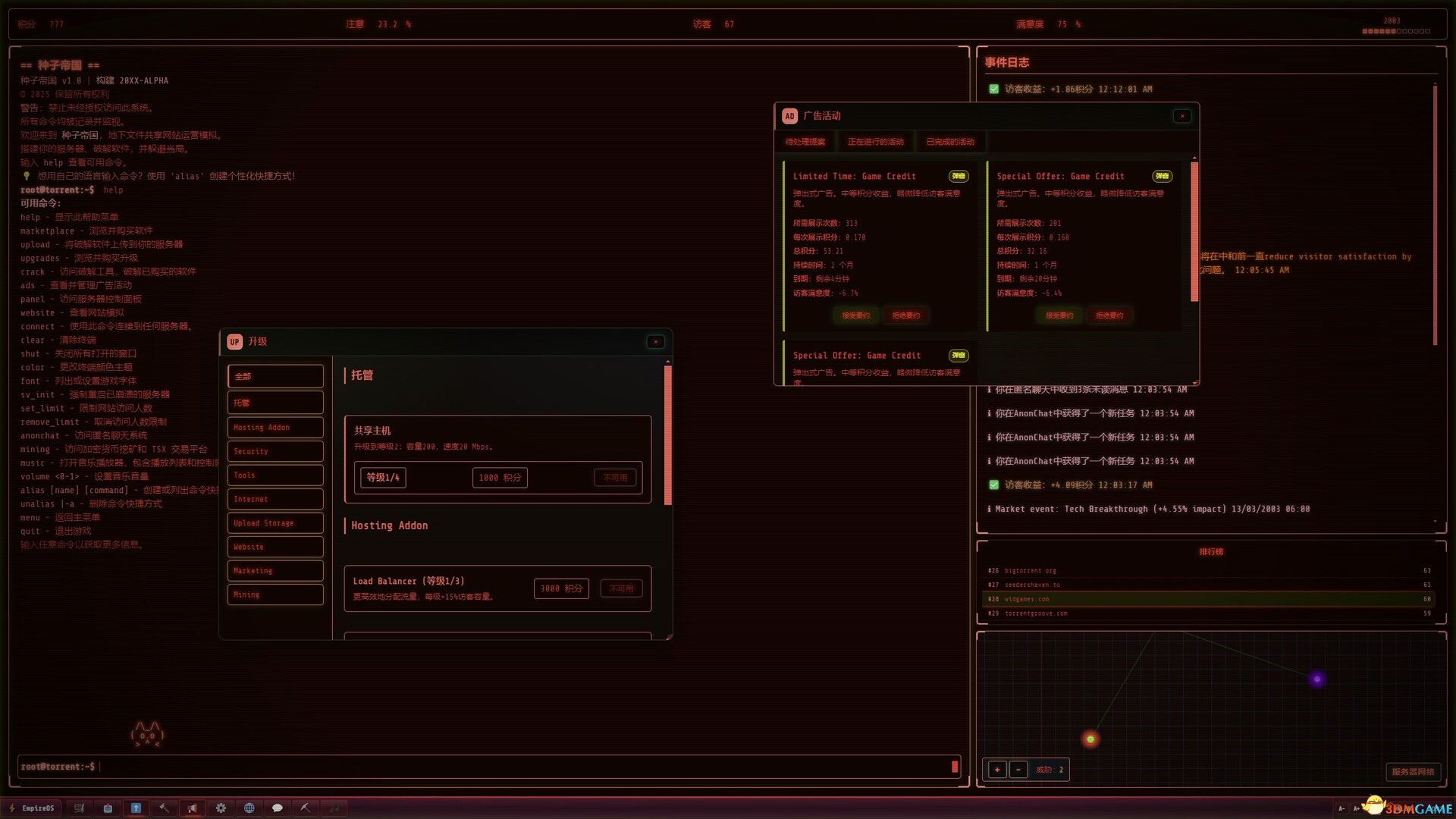This screenshot has width=1456, height=819.
Task: Select Mining category in upgrades sidebar
Action: [275, 595]
